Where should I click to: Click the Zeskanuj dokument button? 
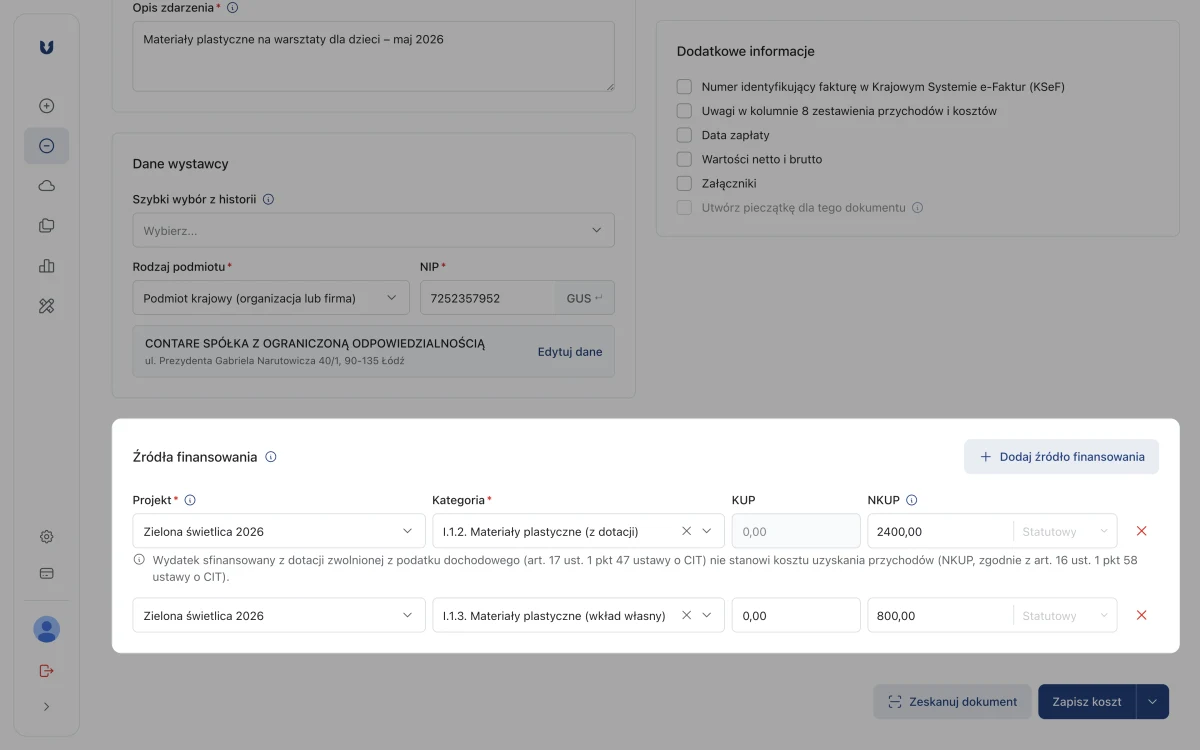point(952,702)
